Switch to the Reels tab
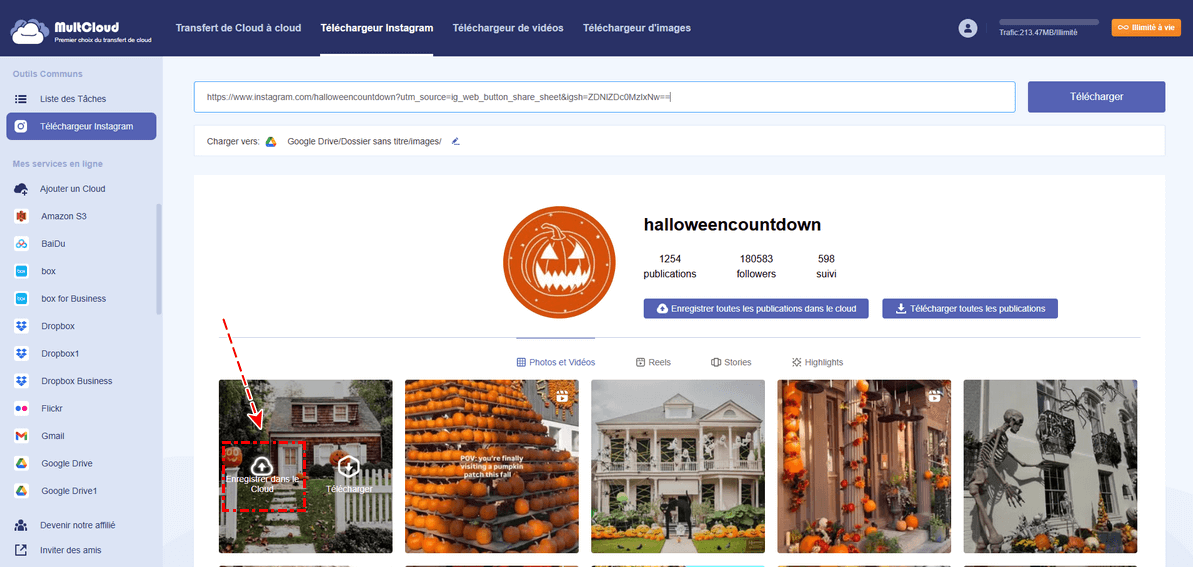 tap(654, 362)
